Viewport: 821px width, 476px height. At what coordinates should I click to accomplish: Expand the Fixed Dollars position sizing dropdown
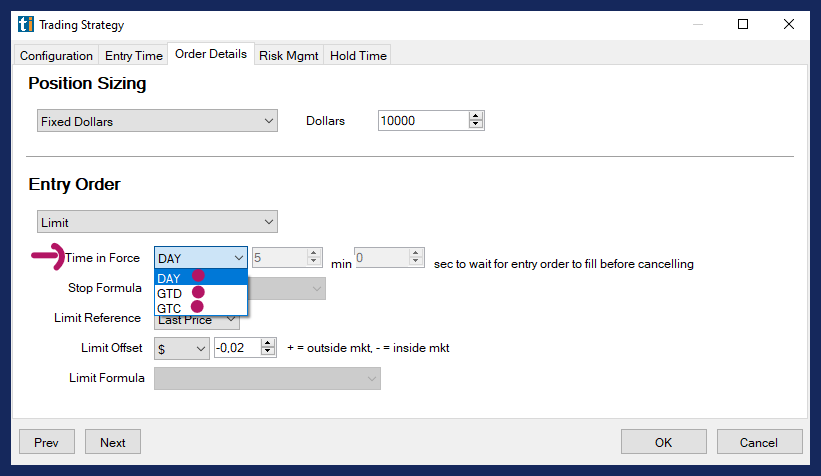tap(157, 121)
